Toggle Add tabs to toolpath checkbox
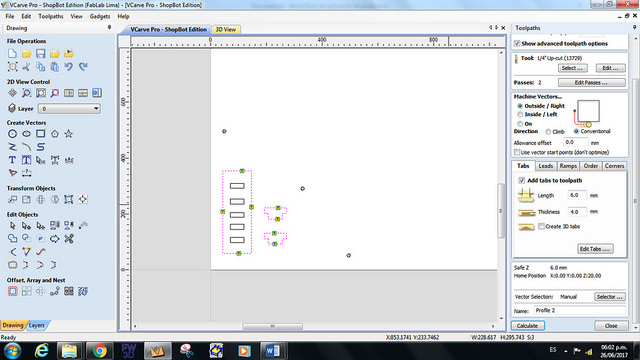640x360 pixels. pos(522,180)
